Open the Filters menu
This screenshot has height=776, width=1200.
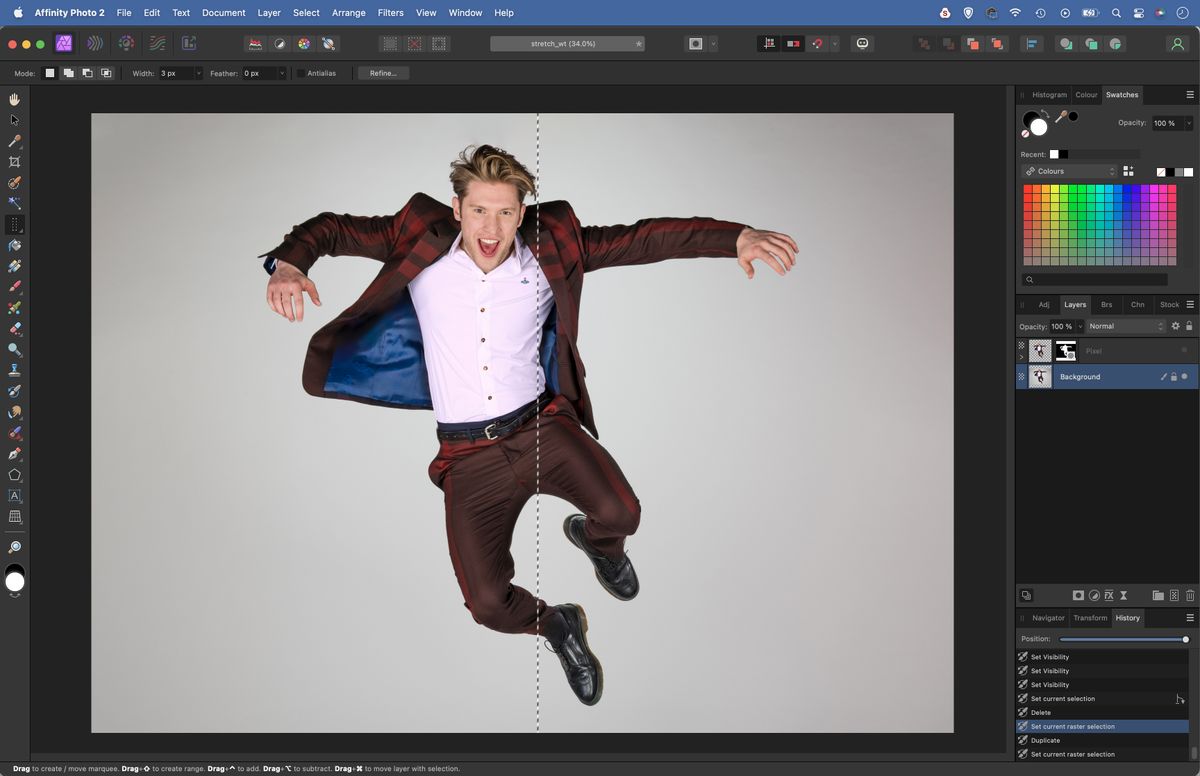(x=389, y=12)
